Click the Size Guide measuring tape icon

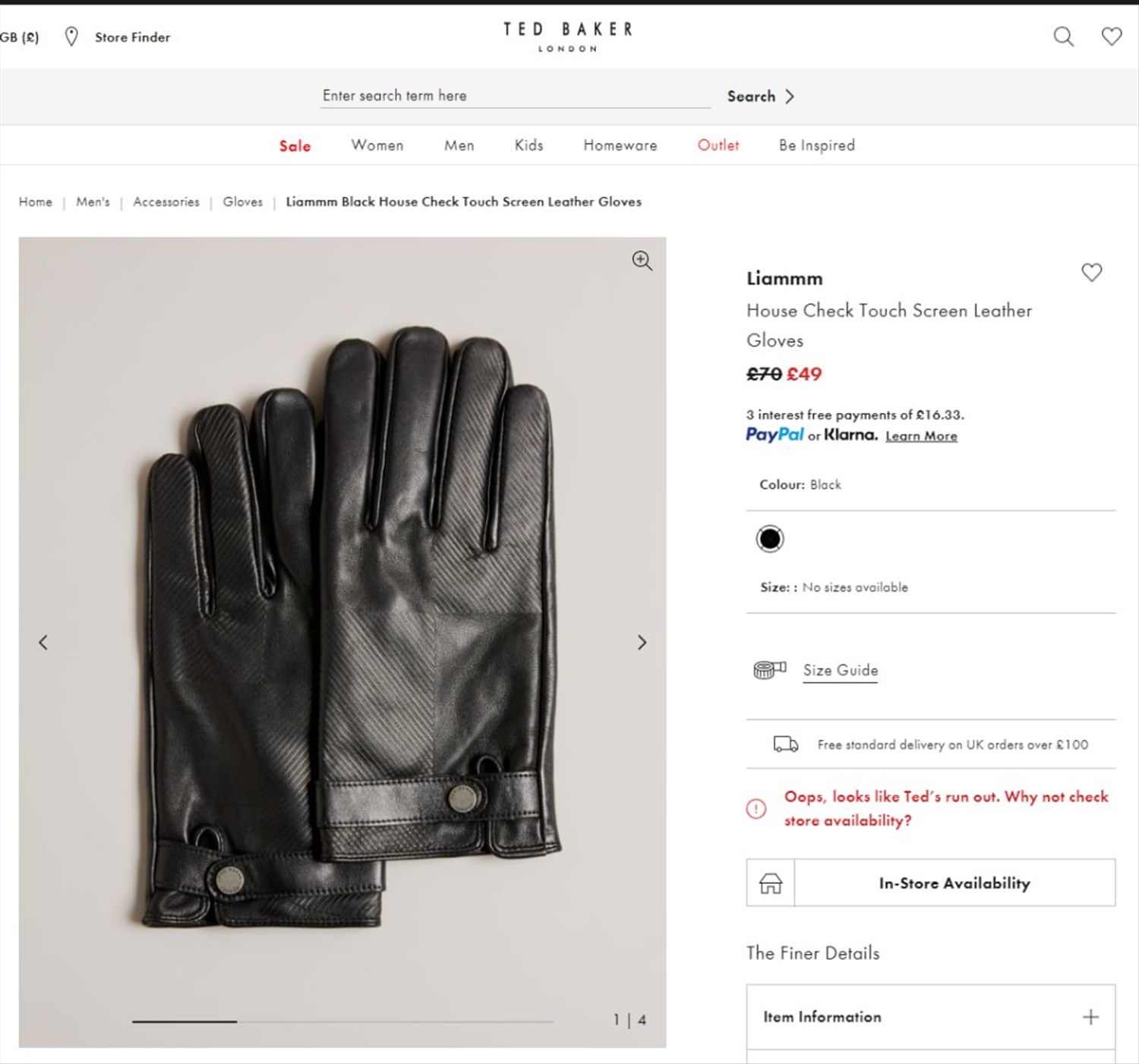point(769,670)
